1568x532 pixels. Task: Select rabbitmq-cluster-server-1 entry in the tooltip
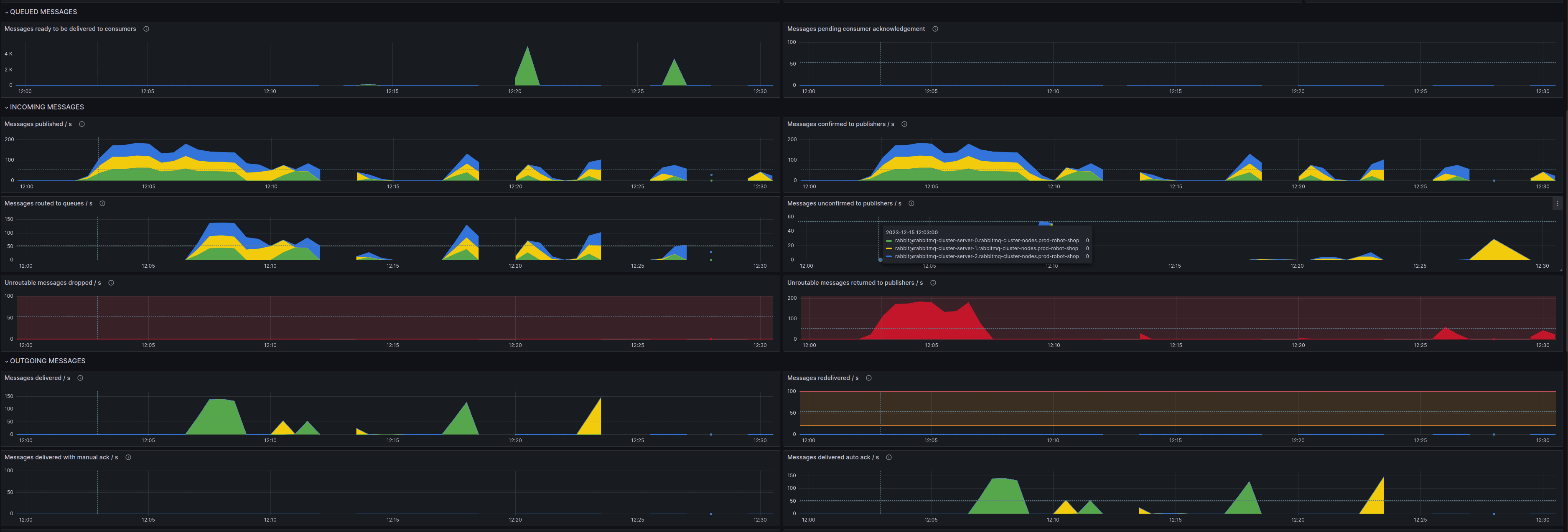pyautogui.click(x=986, y=249)
